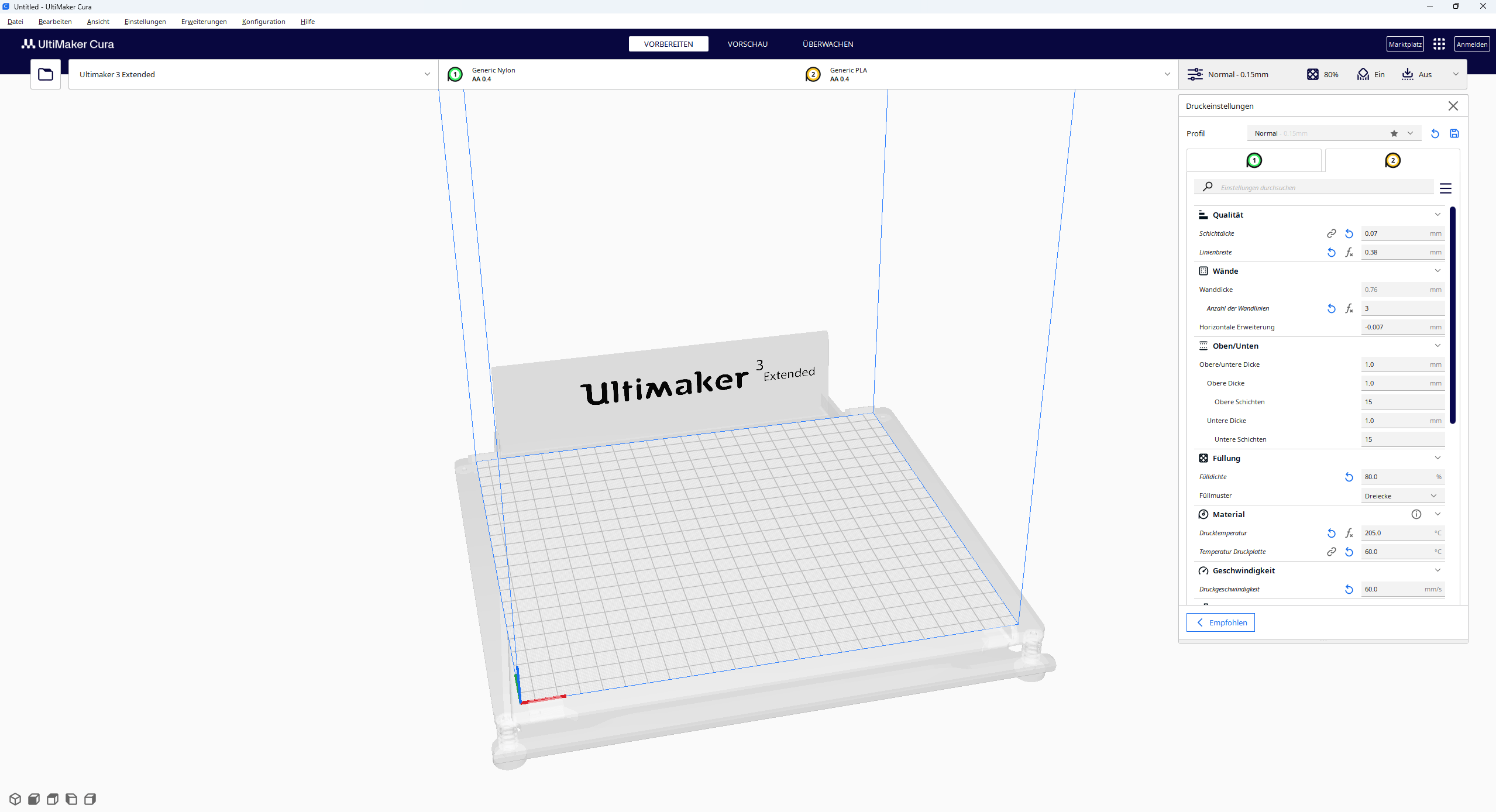The width and height of the screenshot is (1496, 812).
Task: Open the Erweiterungen menu
Action: (204, 22)
